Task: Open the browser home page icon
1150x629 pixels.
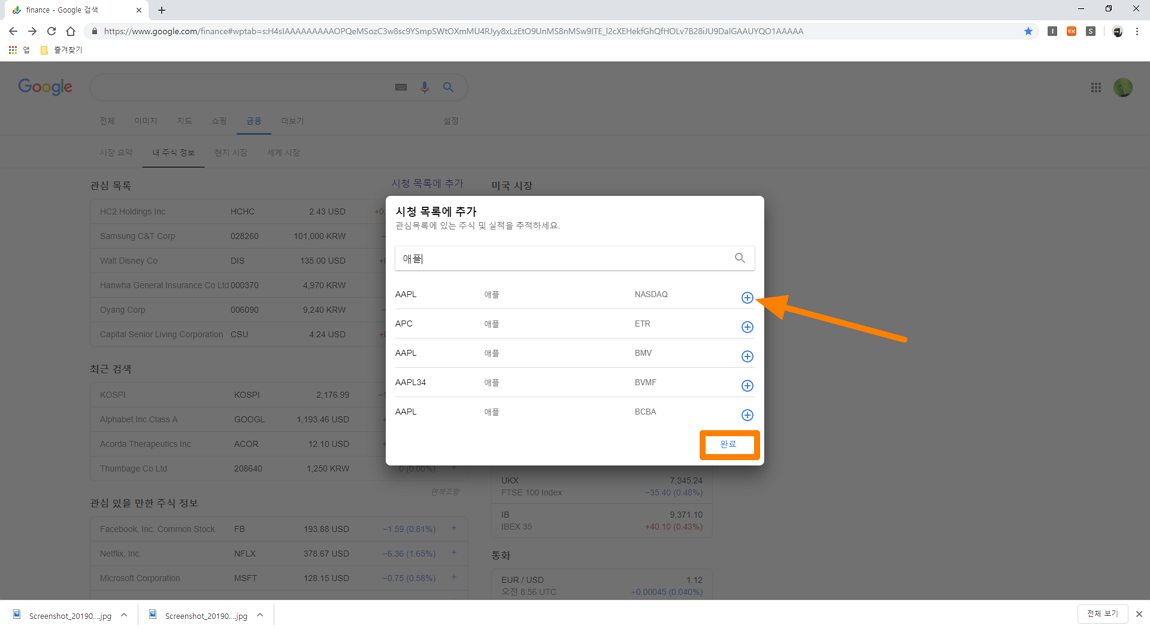Action: click(x=70, y=31)
